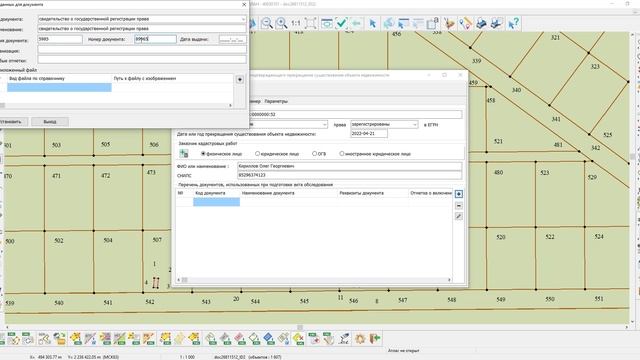Select 'ОГВ' radio button
The image size is (640, 360).
click(x=314, y=154)
